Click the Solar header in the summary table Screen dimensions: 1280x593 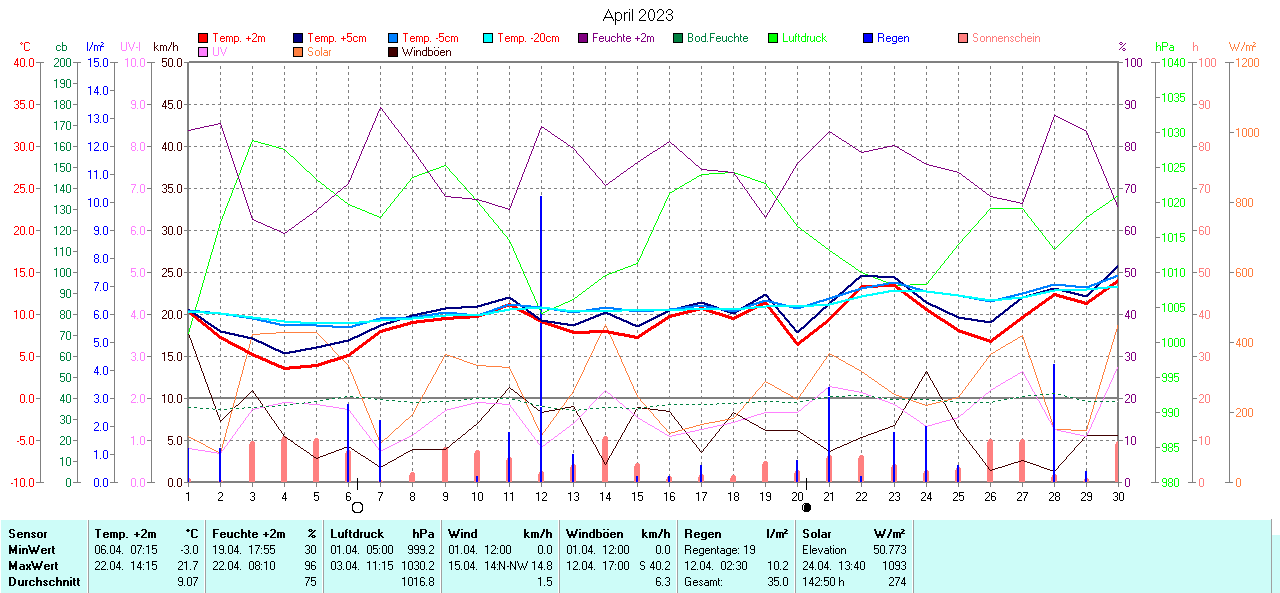(816, 534)
